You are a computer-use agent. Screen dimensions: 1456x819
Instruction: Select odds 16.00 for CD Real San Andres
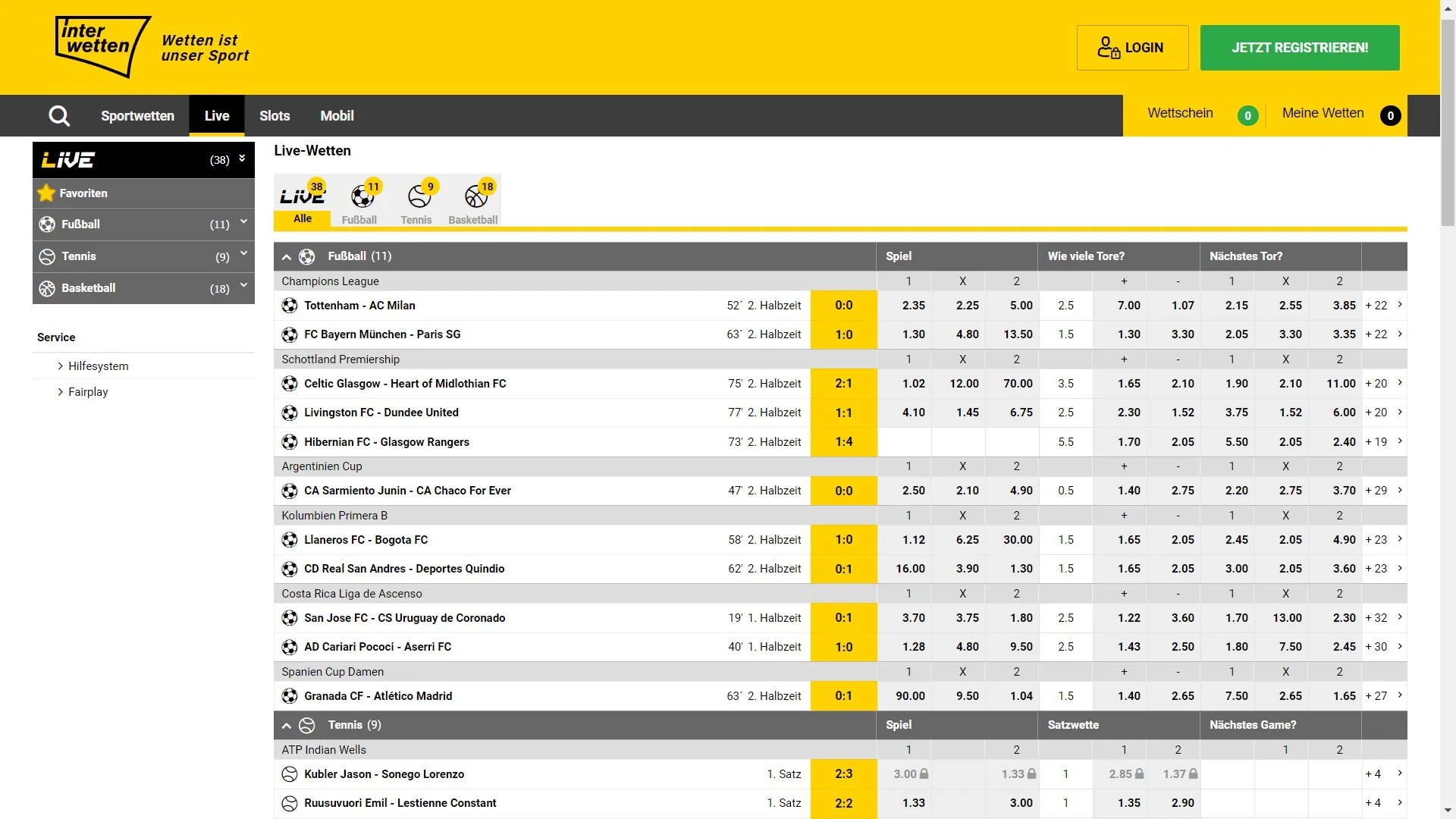point(904,569)
